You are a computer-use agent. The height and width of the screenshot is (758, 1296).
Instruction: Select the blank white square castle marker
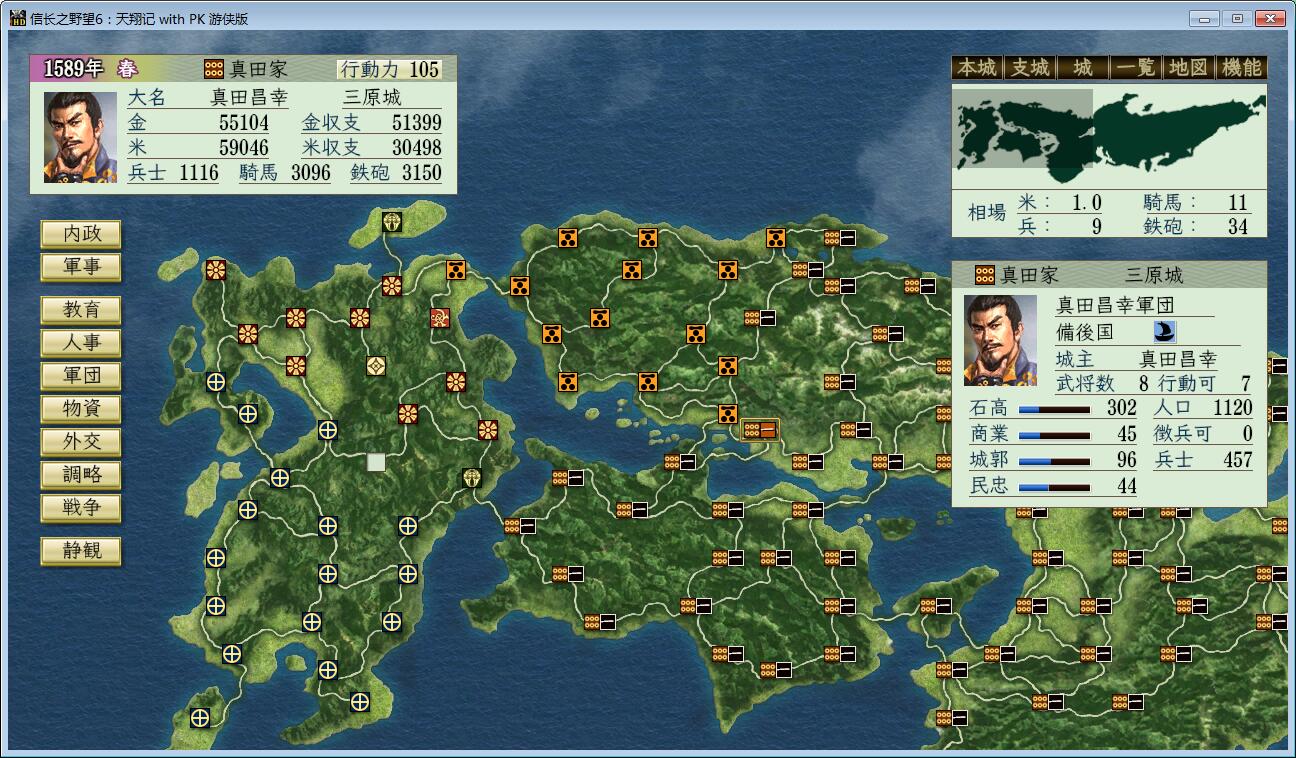(x=376, y=462)
